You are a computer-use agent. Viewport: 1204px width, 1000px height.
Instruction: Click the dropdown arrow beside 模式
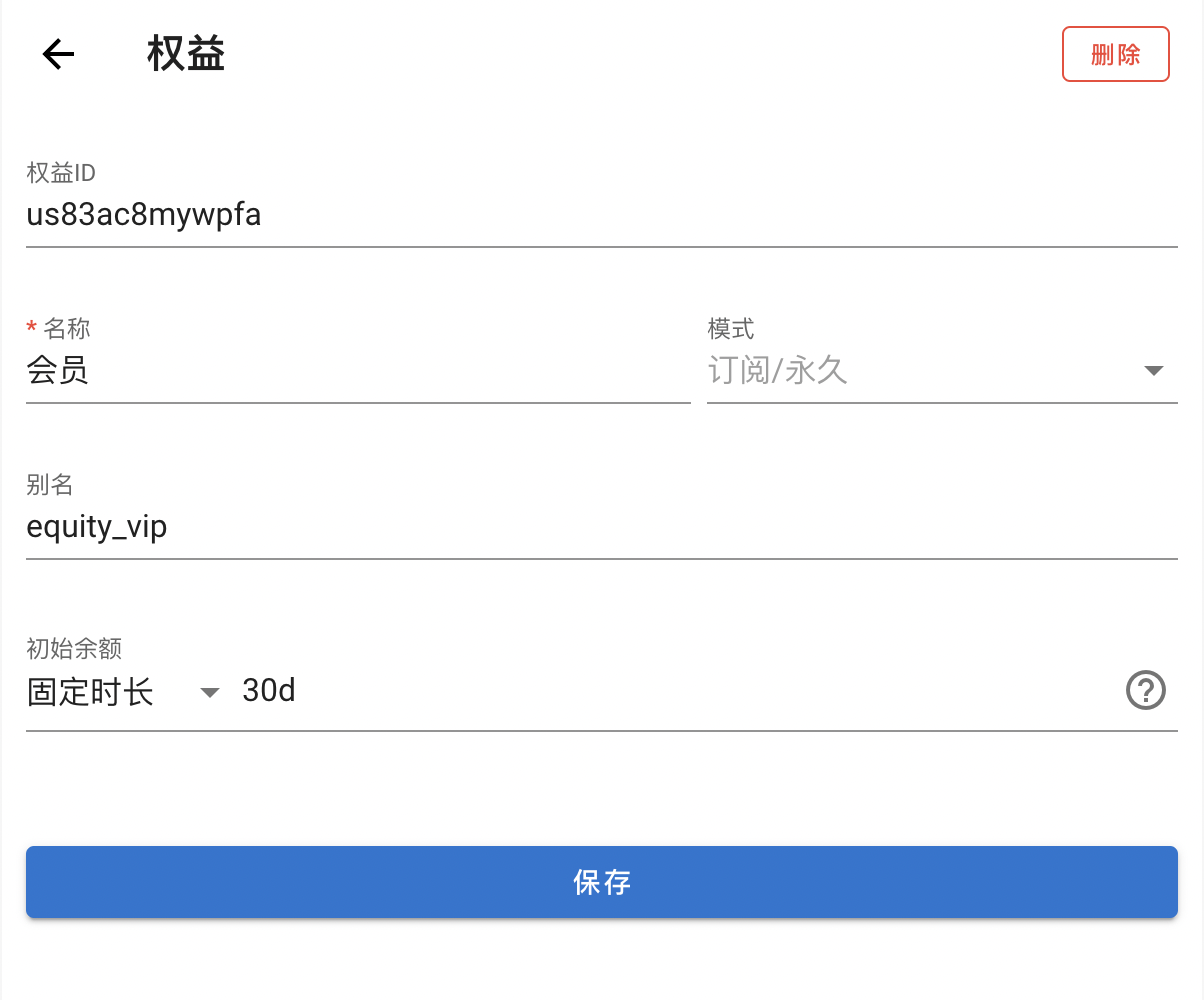[1156, 370]
